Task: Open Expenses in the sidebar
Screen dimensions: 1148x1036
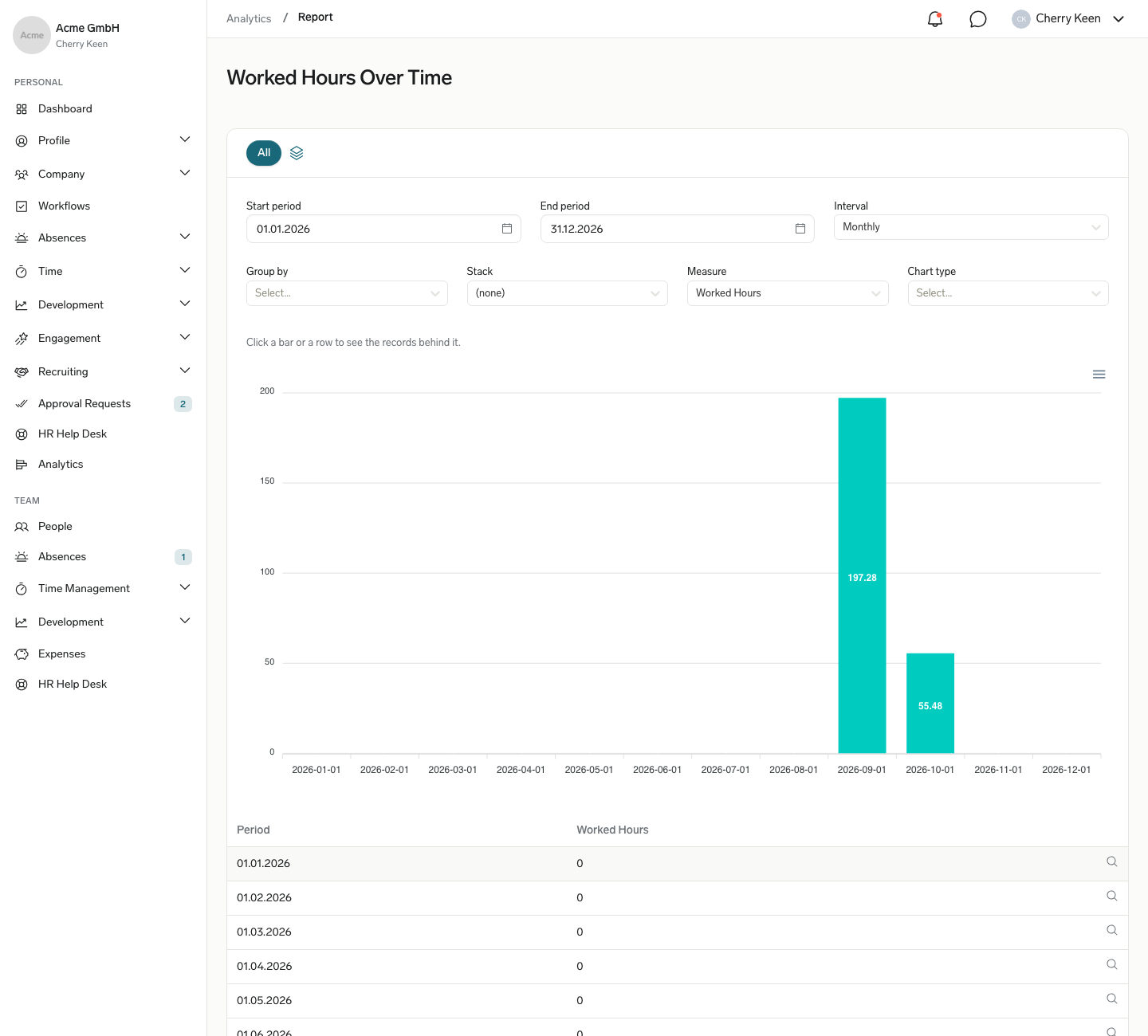Action: pyautogui.click(x=62, y=654)
